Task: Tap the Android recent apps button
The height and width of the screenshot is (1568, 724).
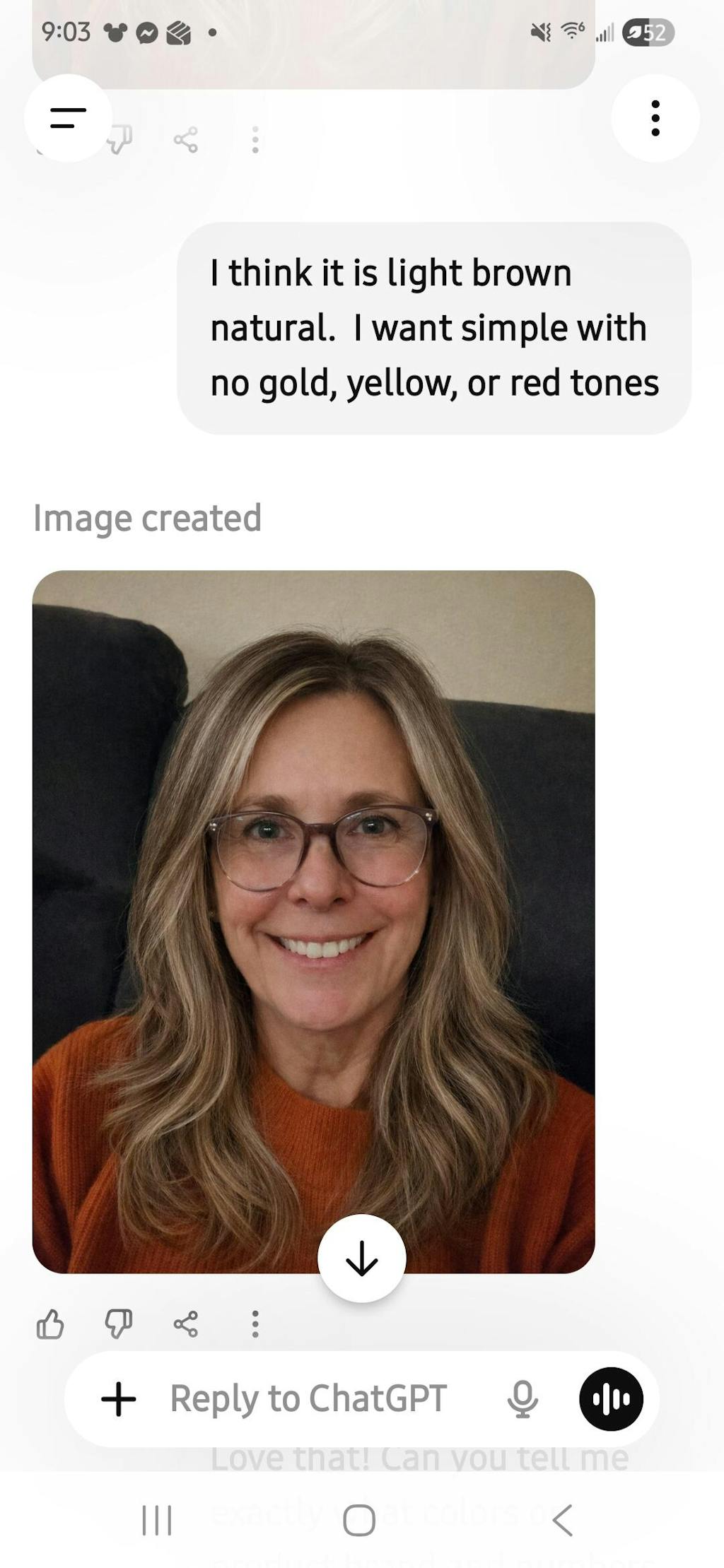Action: (157, 1521)
